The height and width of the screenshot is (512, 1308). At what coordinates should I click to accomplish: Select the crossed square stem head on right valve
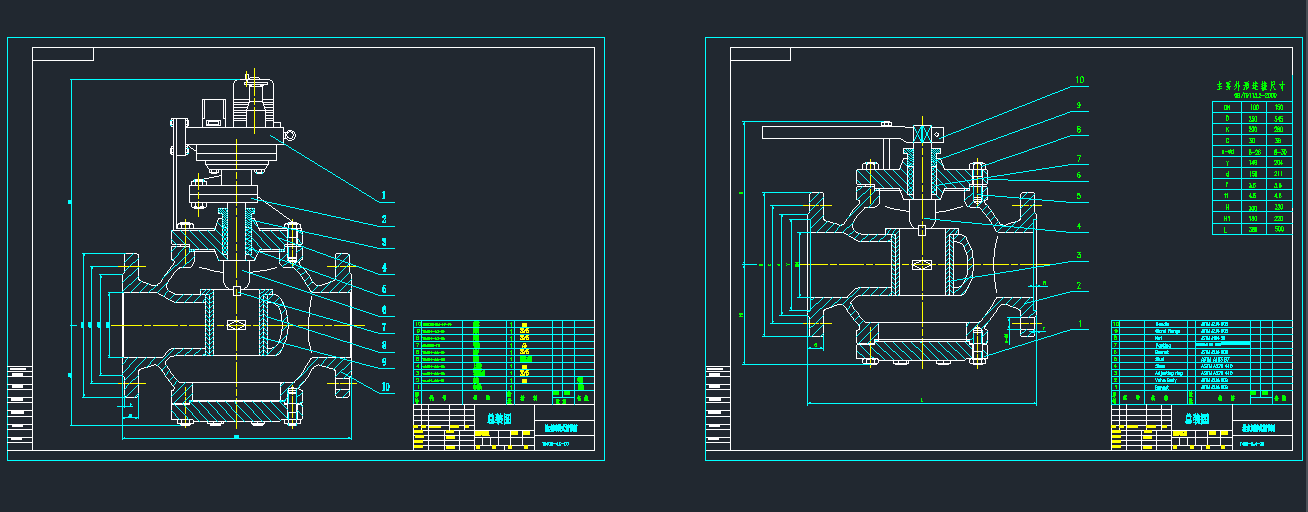[926, 135]
